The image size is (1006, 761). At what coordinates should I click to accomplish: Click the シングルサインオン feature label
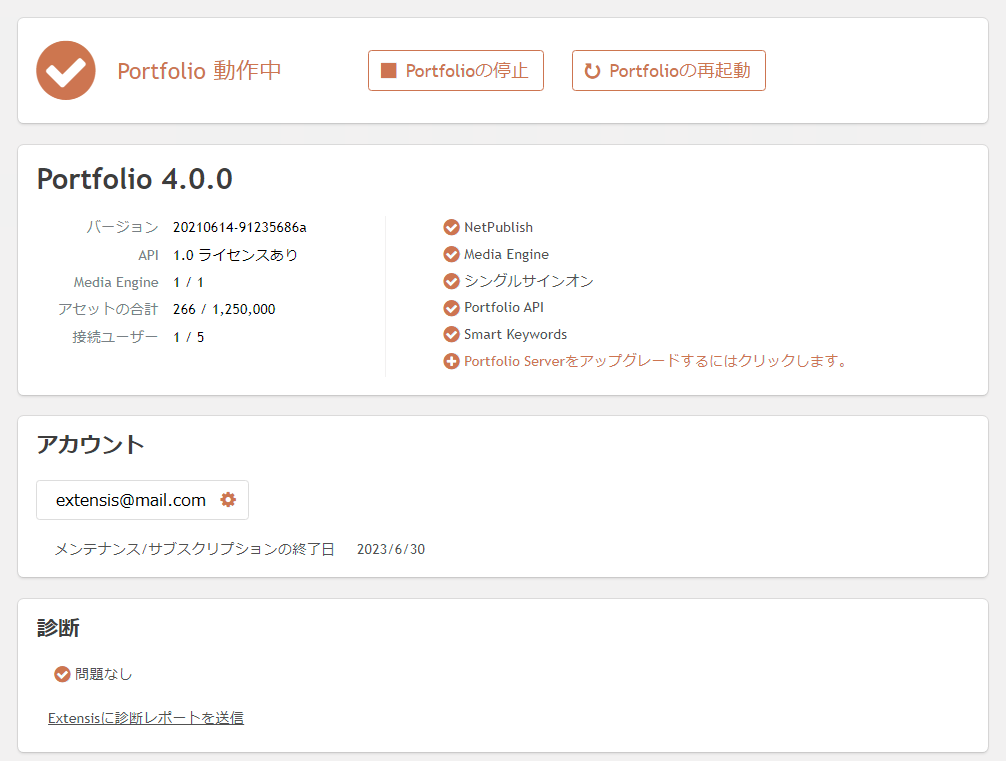pyautogui.click(x=529, y=281)
